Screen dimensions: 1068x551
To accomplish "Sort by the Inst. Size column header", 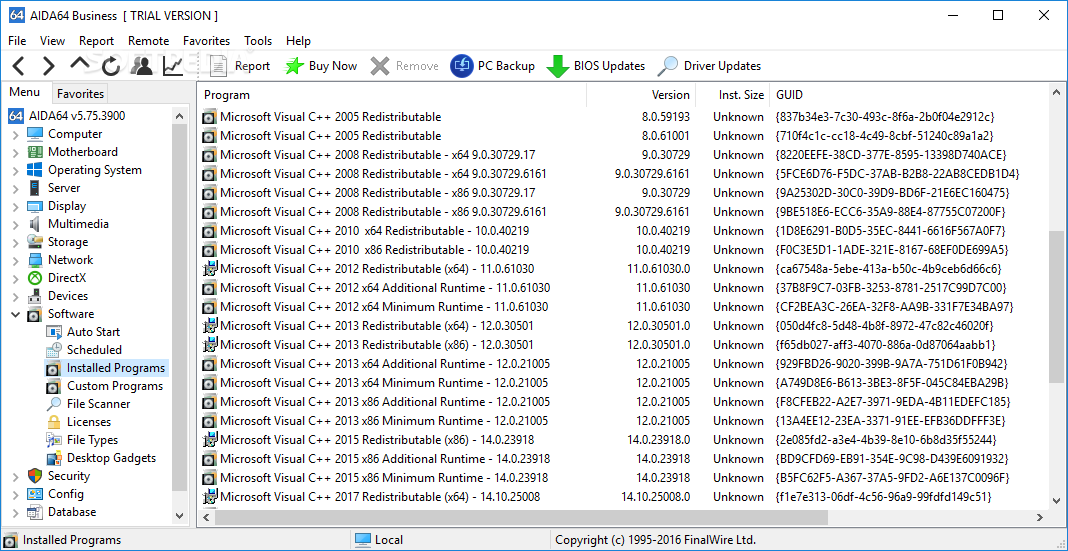I will pos(732,95).
